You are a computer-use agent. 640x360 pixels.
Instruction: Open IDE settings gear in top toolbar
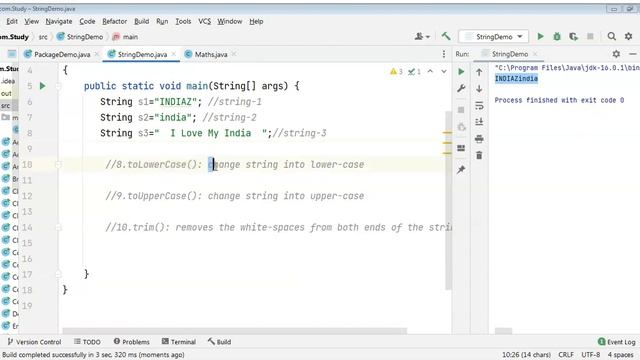(629, 37)
